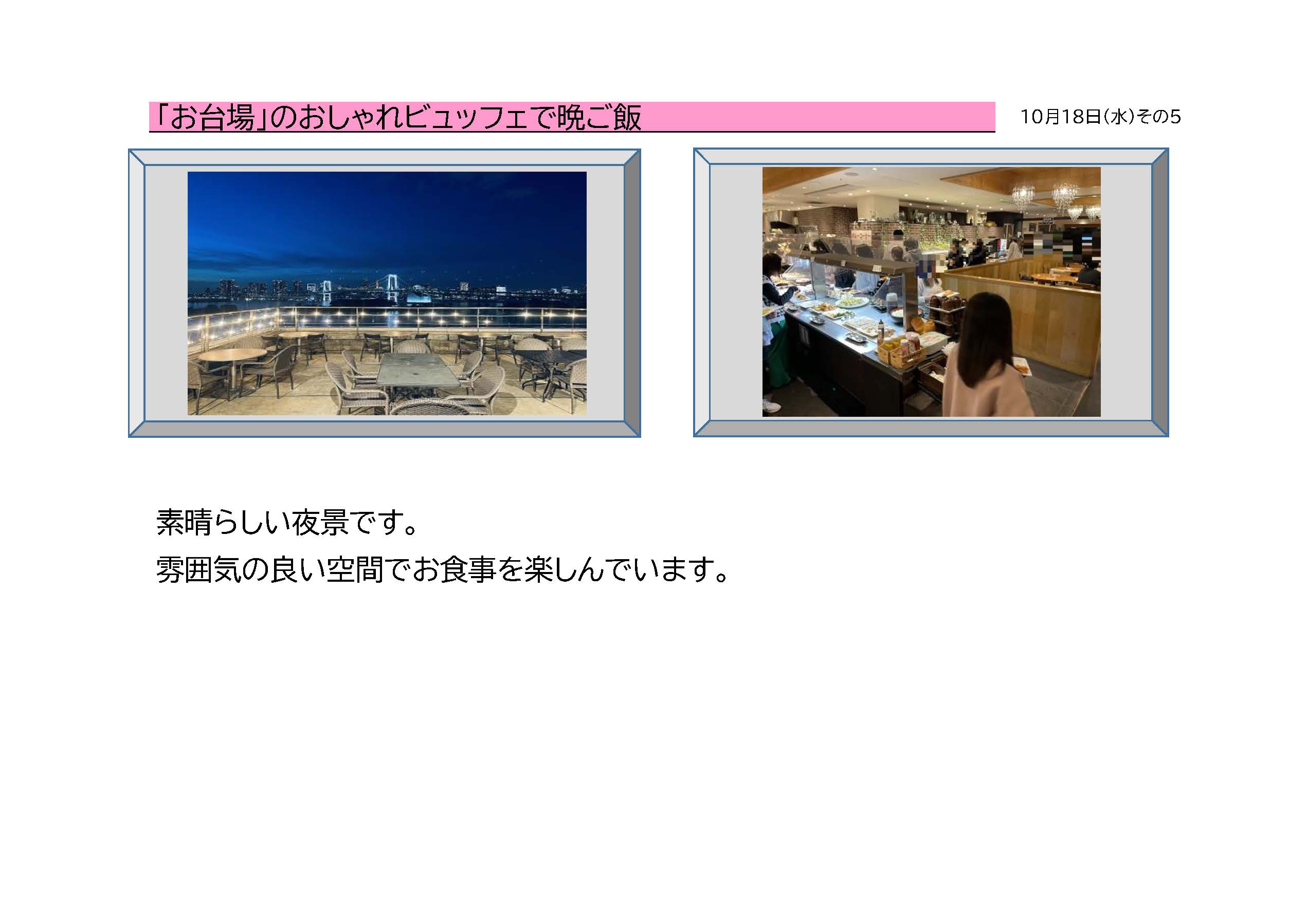Select the buffet restaurant interior photo

[x=931, y=292]
